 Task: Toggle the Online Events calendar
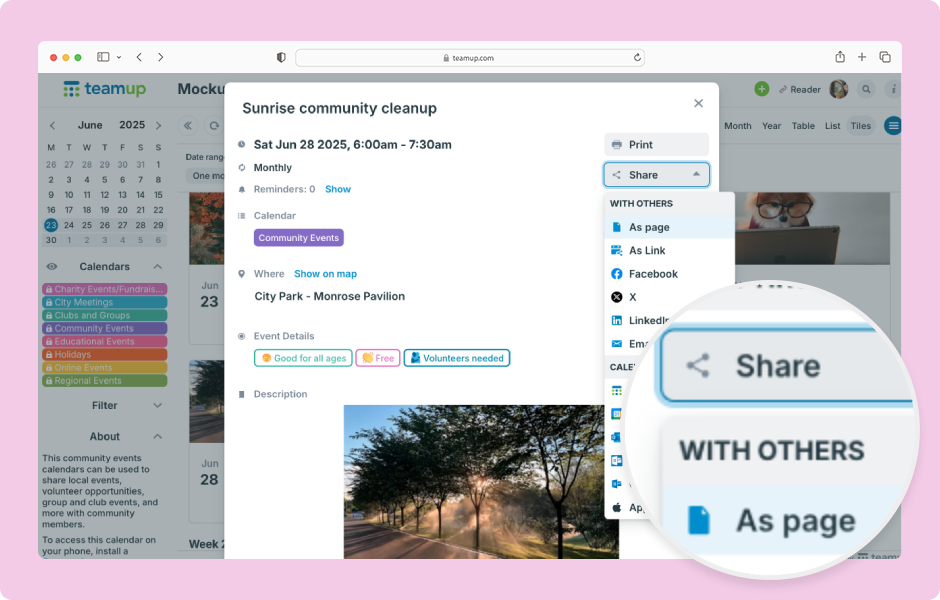[x=104, y=367]
